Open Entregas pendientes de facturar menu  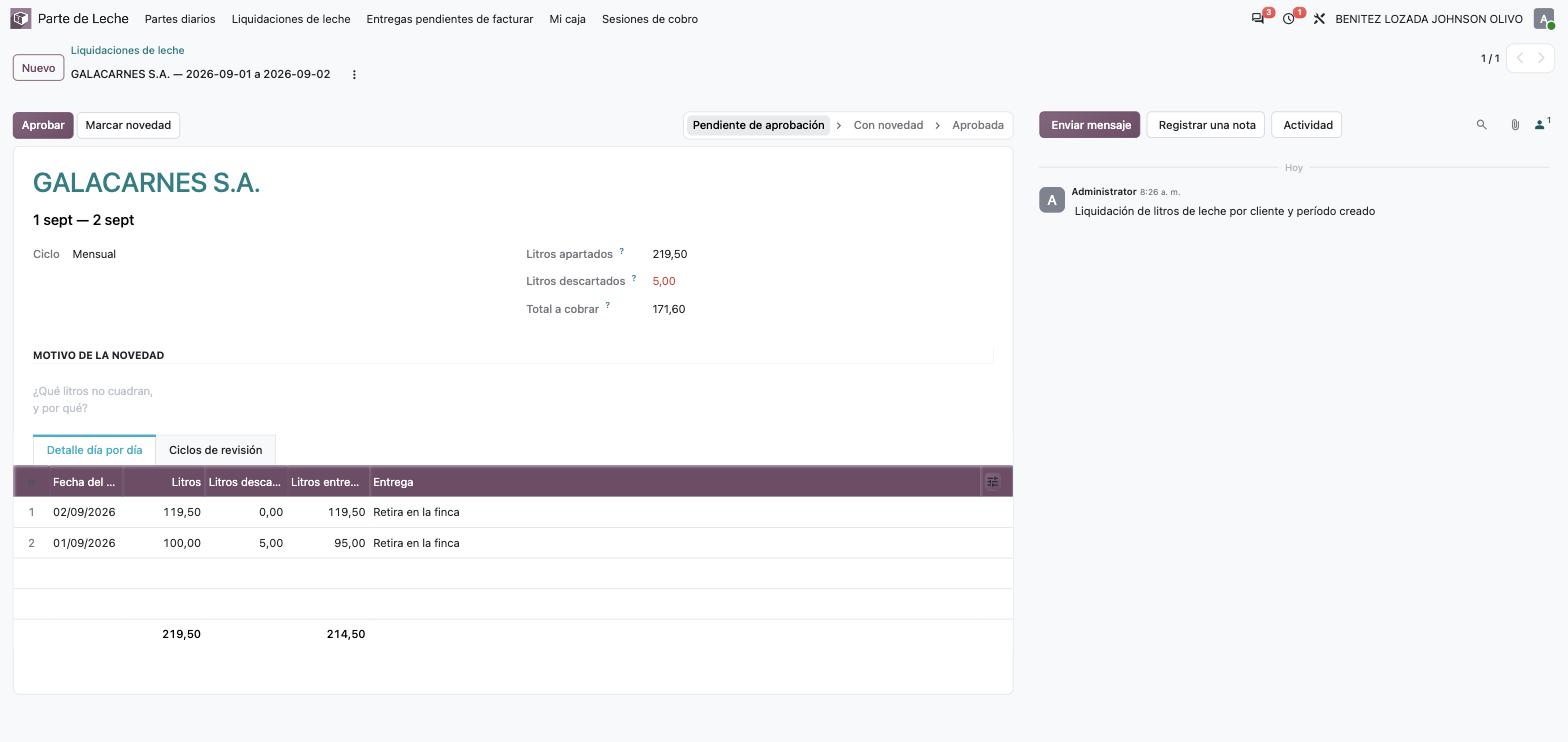point(450,19)
